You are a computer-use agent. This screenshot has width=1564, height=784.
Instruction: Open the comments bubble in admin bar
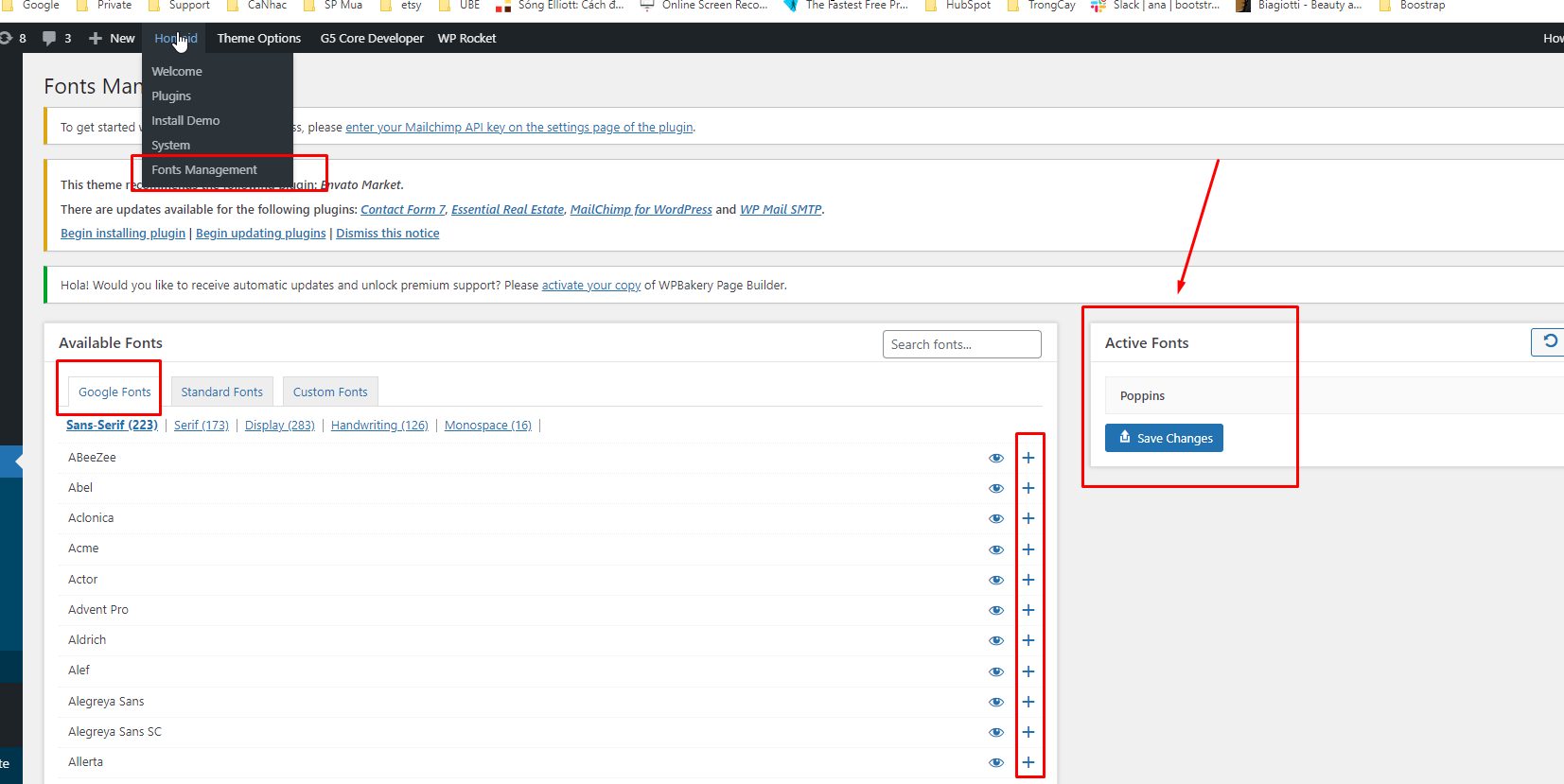[57, 38]
